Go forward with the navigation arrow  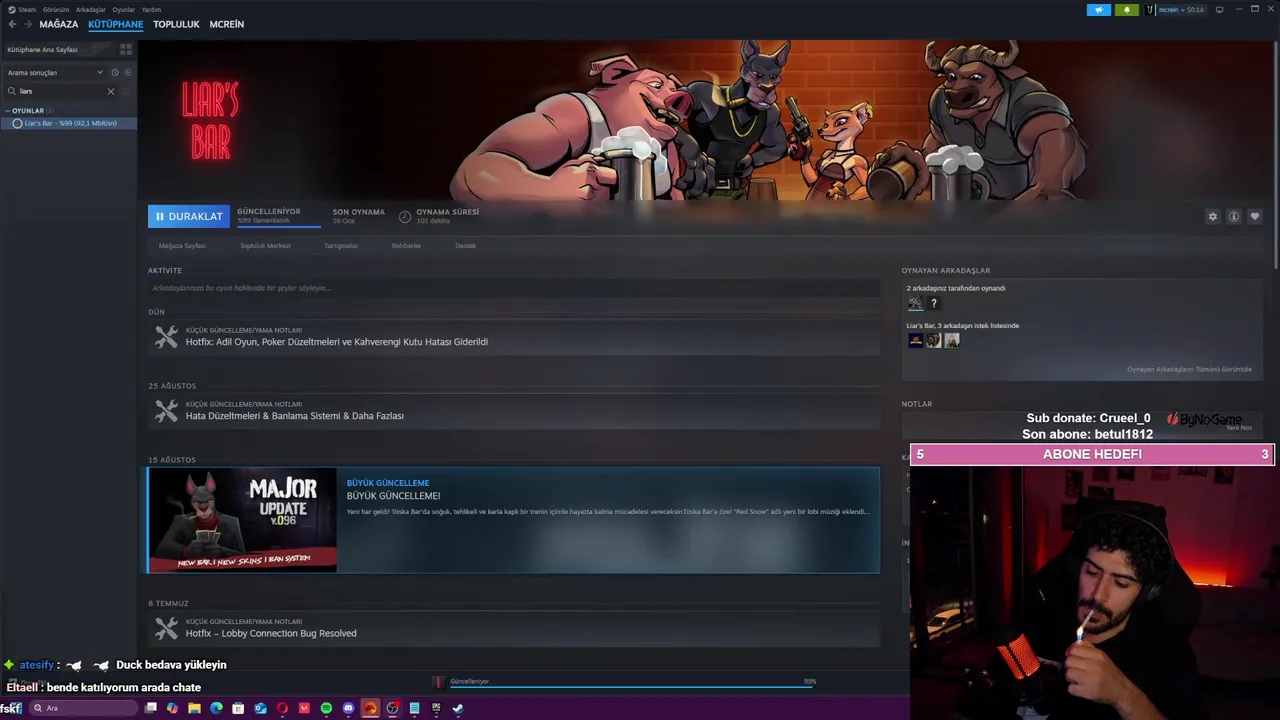[27, 24]
